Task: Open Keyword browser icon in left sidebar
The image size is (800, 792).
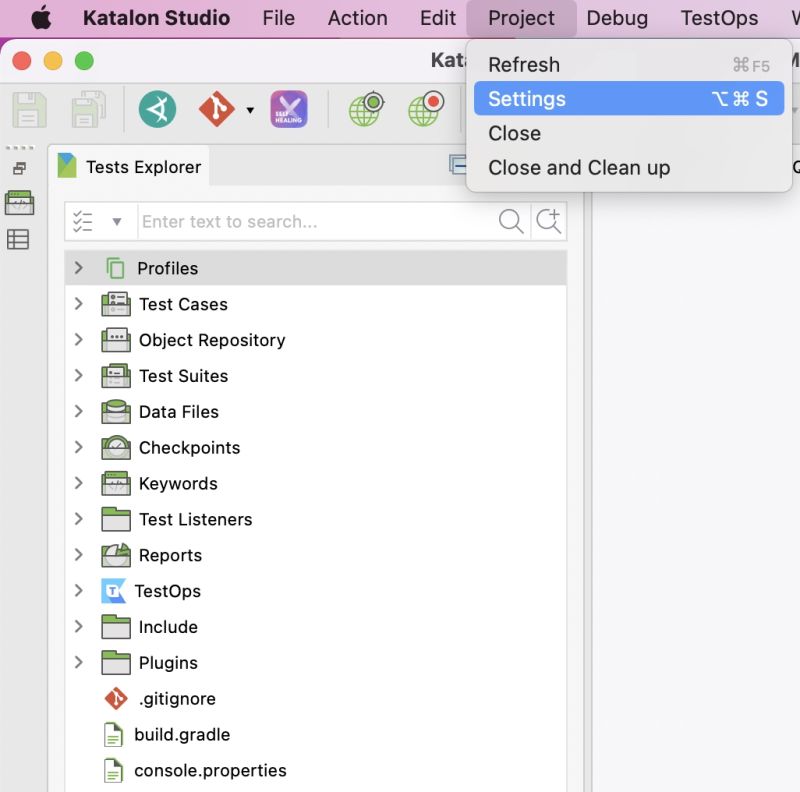Action: (19, 203)
